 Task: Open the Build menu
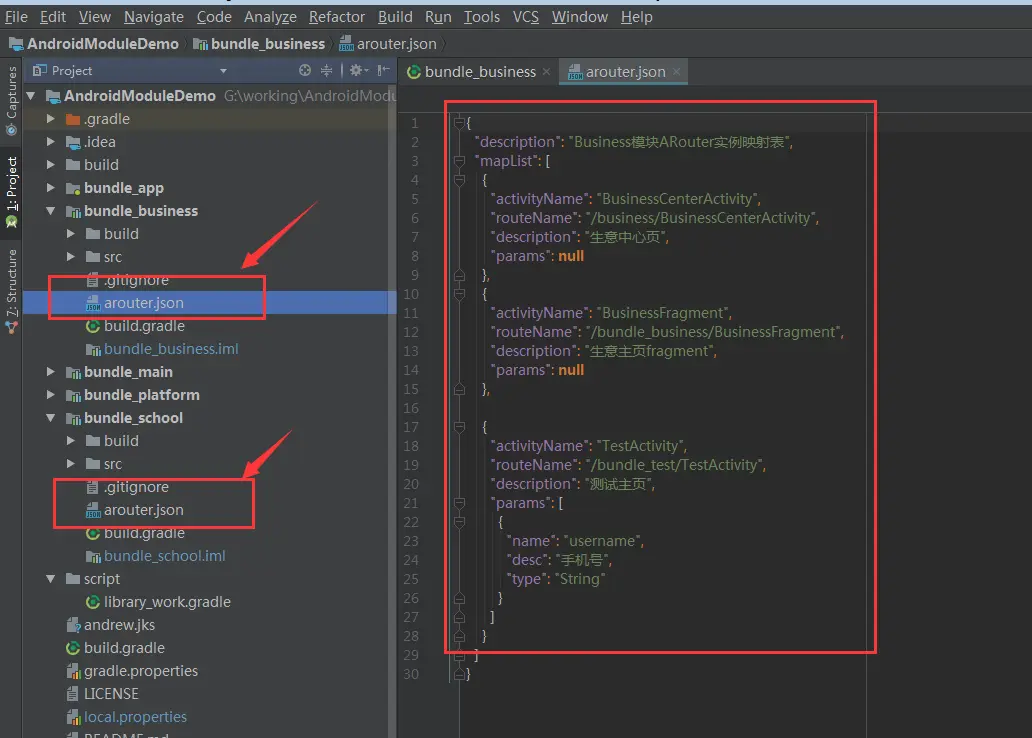395,16
